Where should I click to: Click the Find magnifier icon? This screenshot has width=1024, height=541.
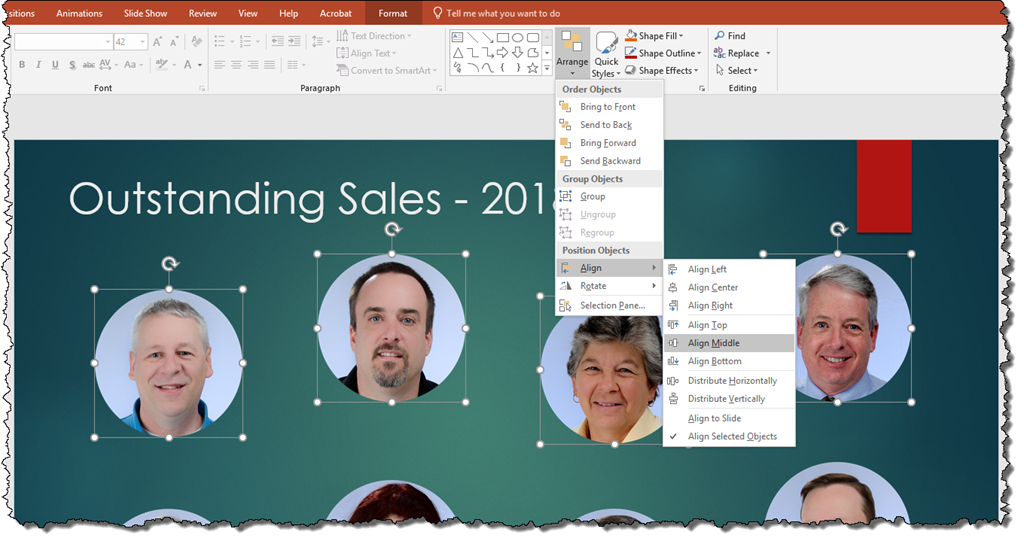719,36
